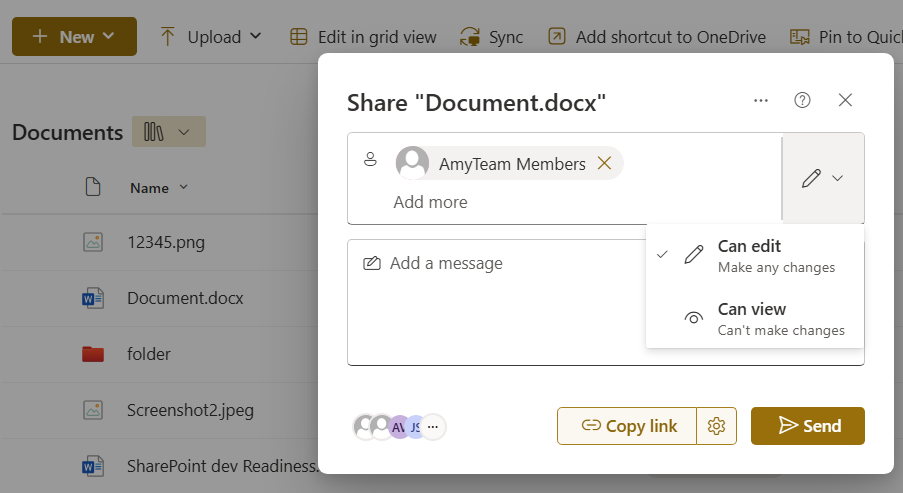Sort by the Name column header
Image resolution: width=903 pixels, height=493 pixels.
click(159, 188)
